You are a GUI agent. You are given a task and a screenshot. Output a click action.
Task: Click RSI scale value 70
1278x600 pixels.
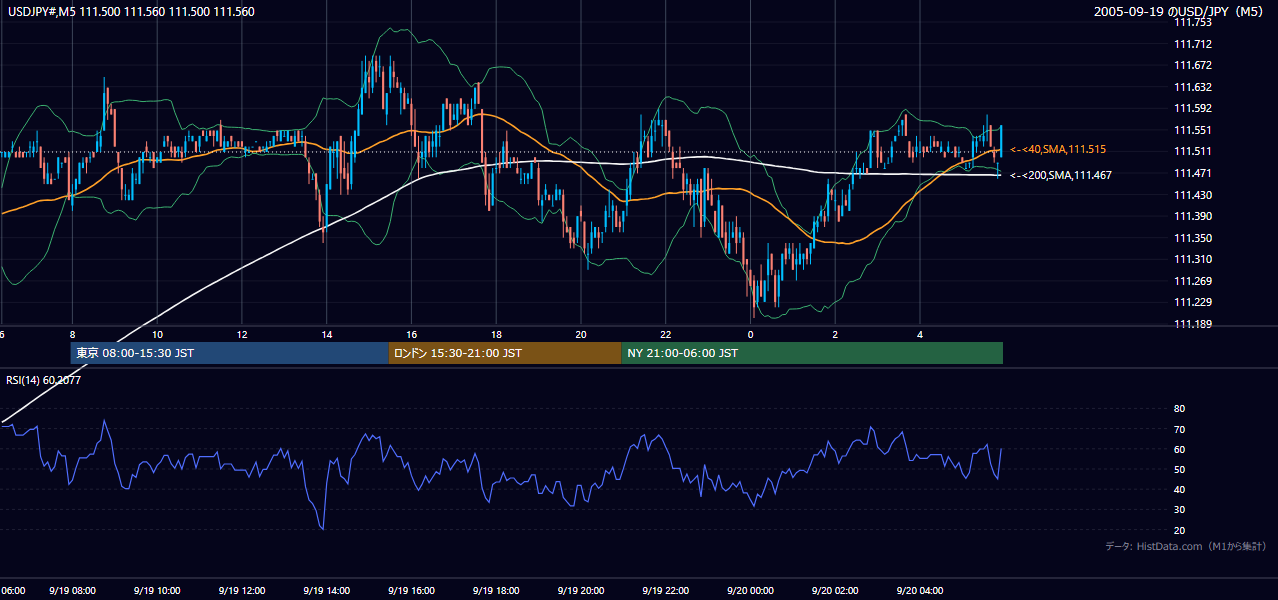coord(1180,429)
